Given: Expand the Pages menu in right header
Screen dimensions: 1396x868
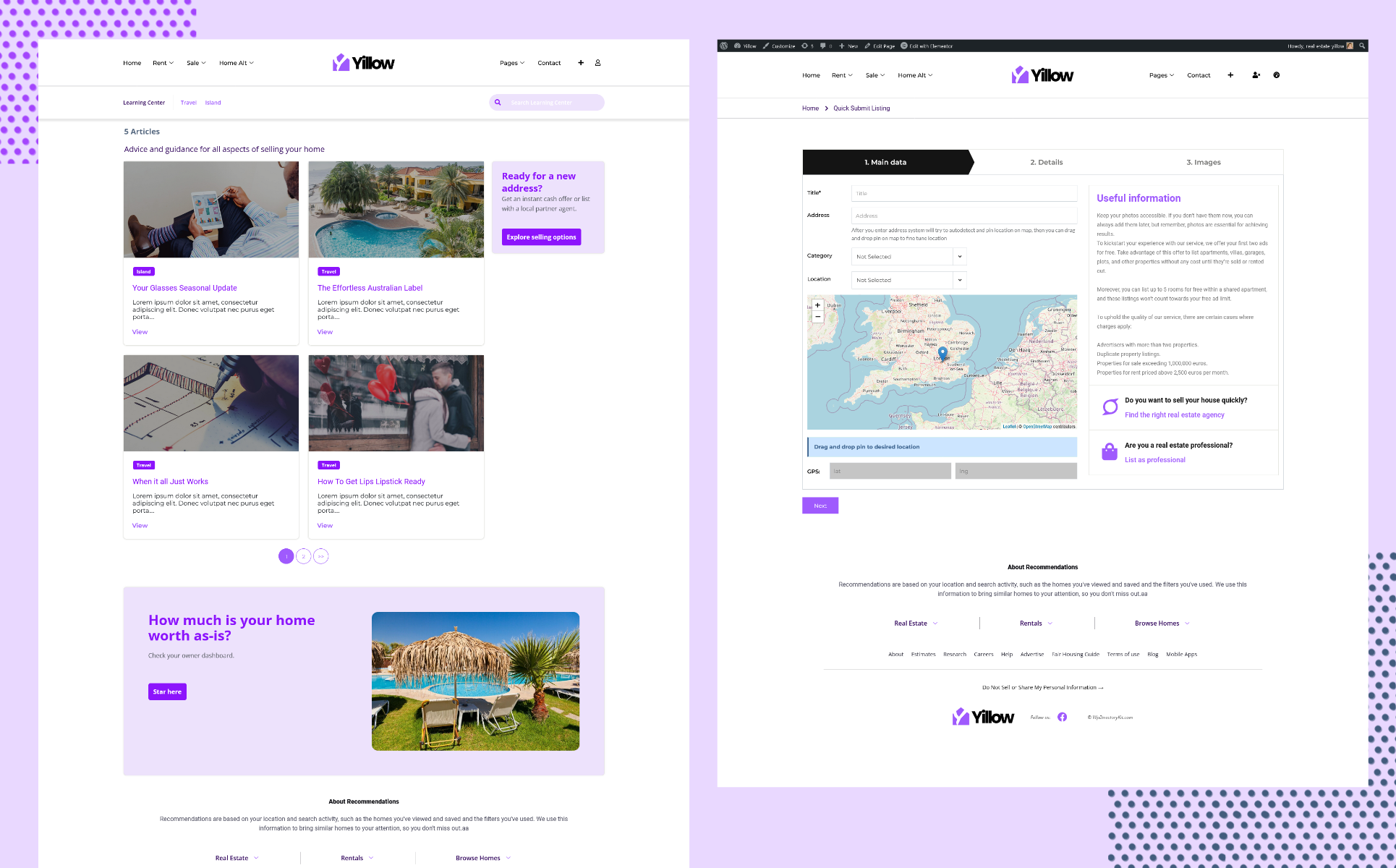Looking at the screenshot, I should pos(1161,75).
